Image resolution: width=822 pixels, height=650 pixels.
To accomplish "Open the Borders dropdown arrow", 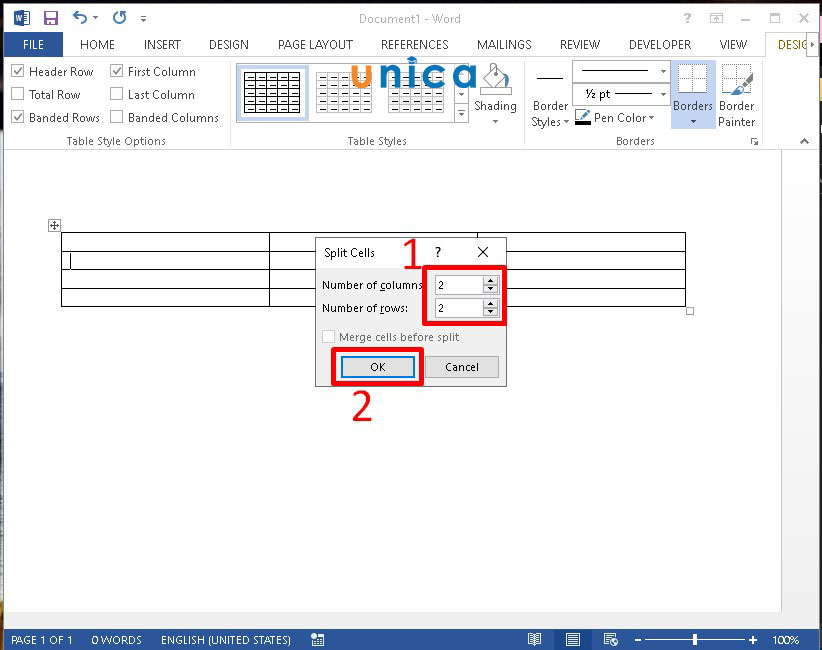I will pyautogui.click(x=693, y=122).
